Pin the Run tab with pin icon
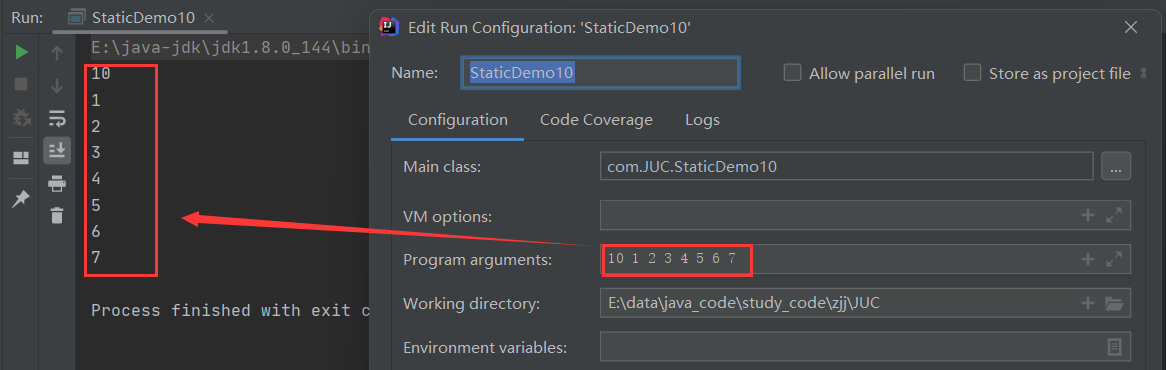The height and width of the screenshot is (370, 1166). tap(22, 198)
